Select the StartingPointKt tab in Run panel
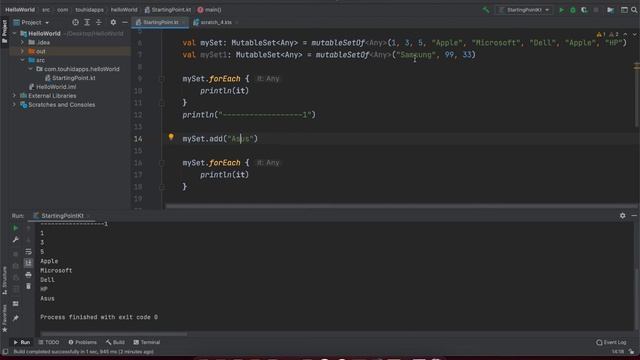Viewport: 640px width, 360px height. coord(62,216)
